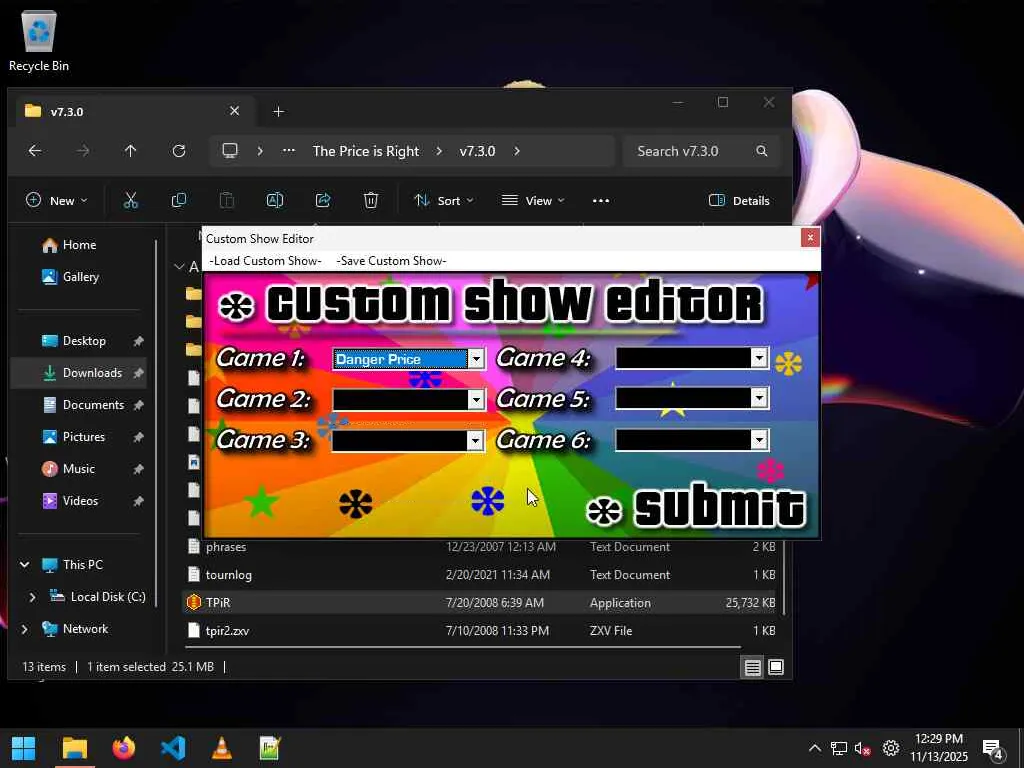Image resolution: width=1024 pixels, height=768 pixels.
Task: Open the View options menu
Action: click(533, 200)
